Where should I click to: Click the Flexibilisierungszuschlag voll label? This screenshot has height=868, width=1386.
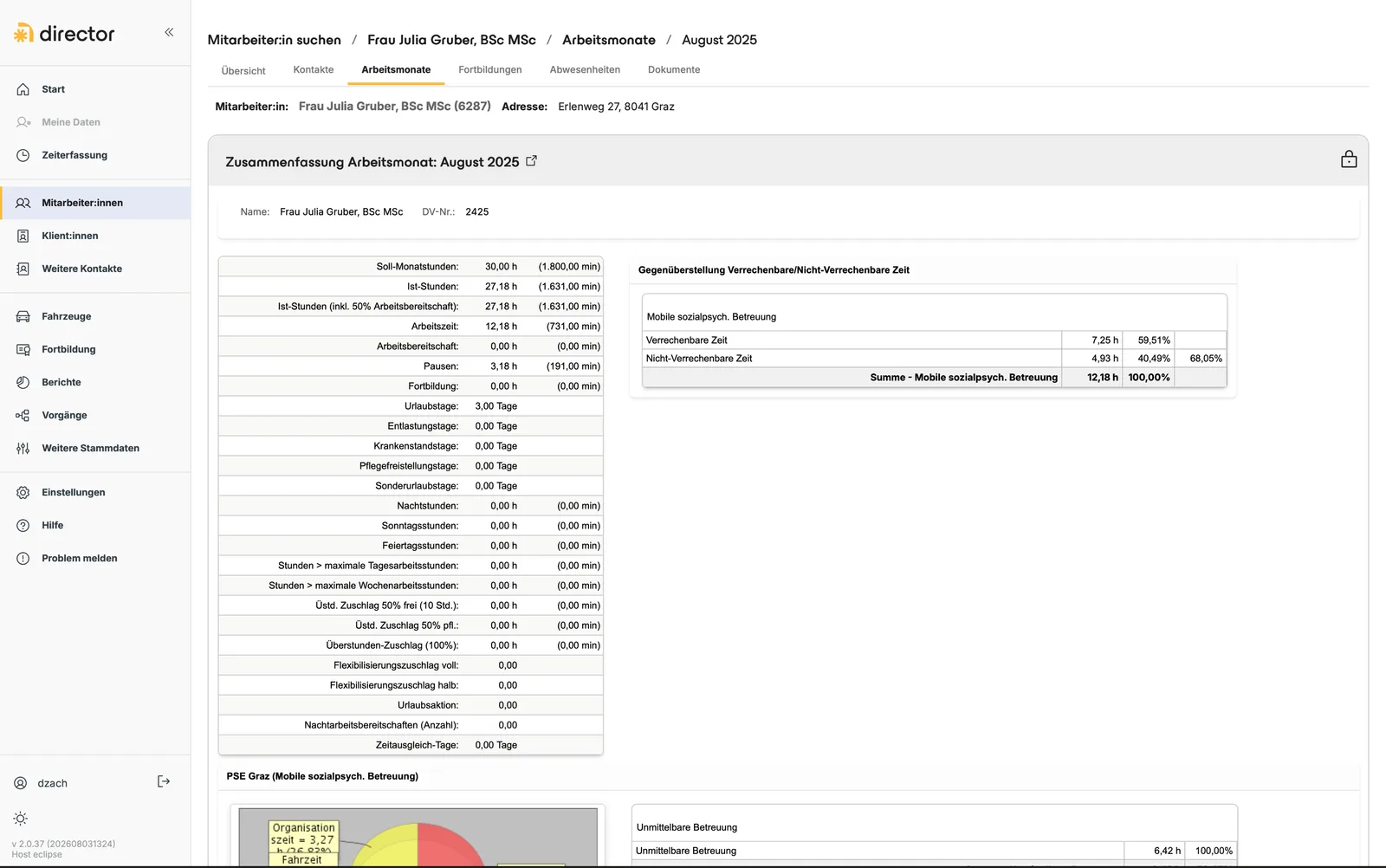tap(396, 665)
